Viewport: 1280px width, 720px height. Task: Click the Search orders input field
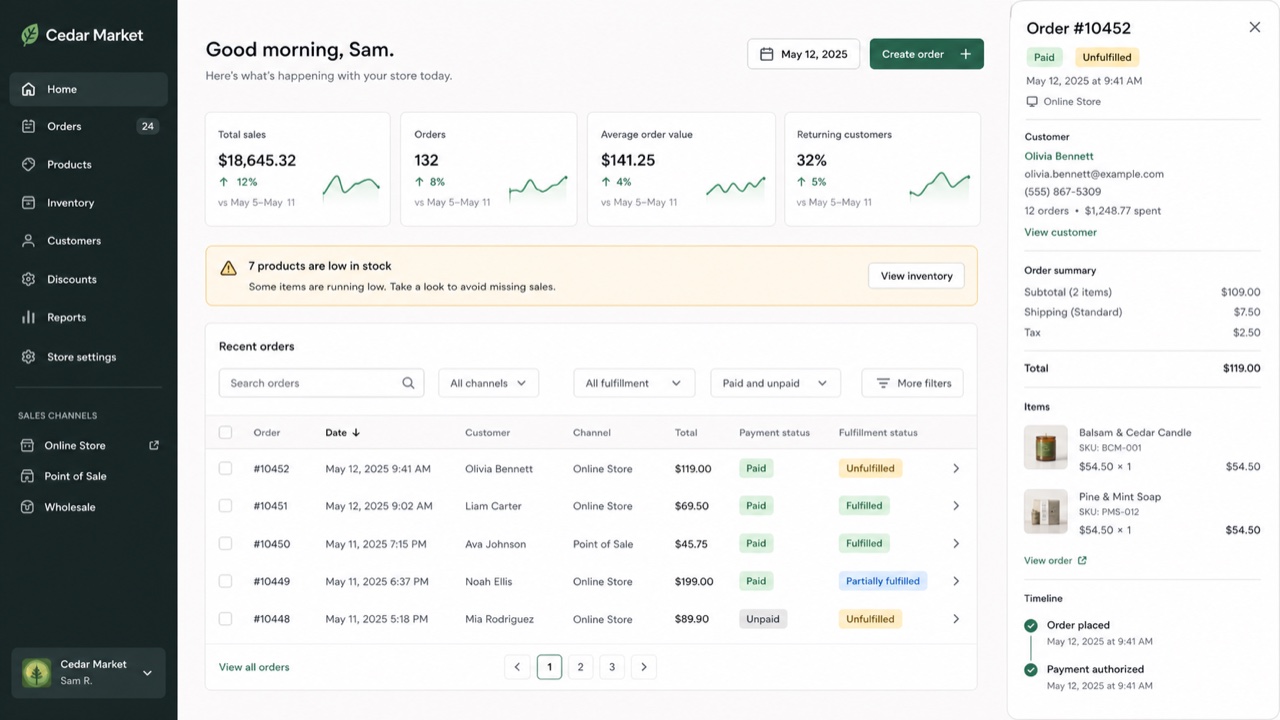point(322,383)
